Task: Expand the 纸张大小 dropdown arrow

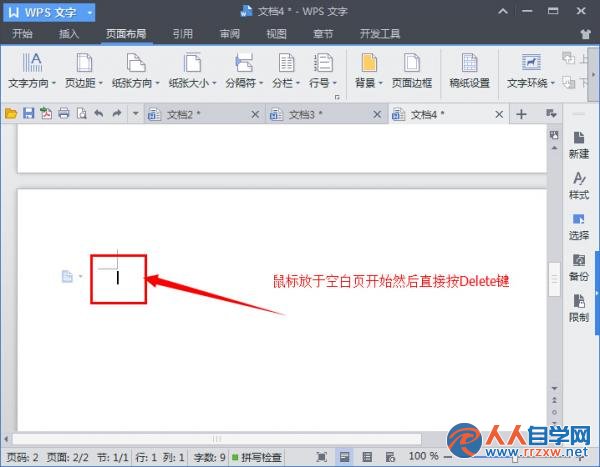Action: pyautogui.click(x=214, y=83)
